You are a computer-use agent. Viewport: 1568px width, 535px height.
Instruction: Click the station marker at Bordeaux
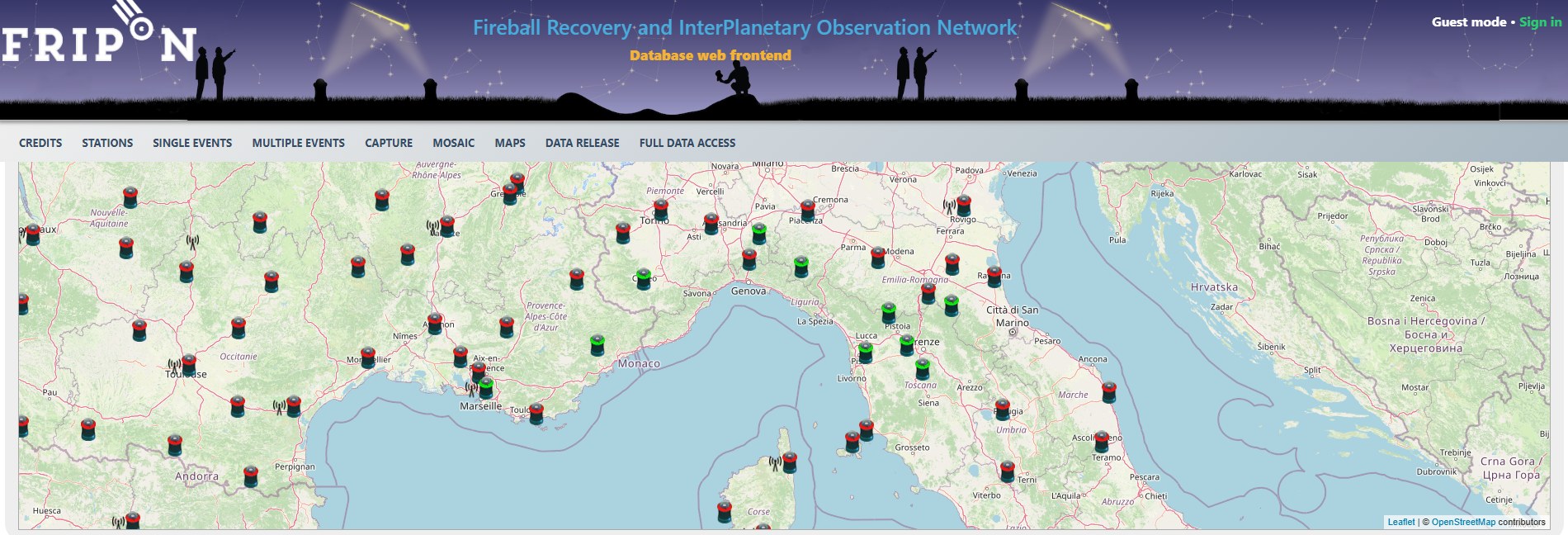(32, 234)
